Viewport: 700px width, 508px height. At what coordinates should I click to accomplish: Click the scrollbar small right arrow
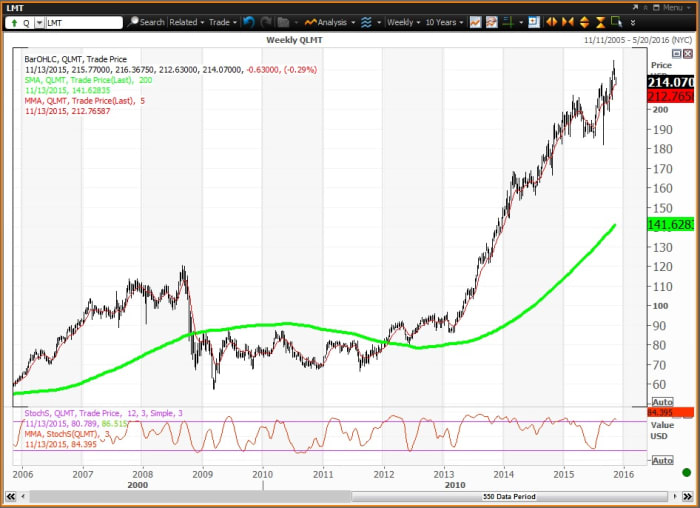point(675,496)
